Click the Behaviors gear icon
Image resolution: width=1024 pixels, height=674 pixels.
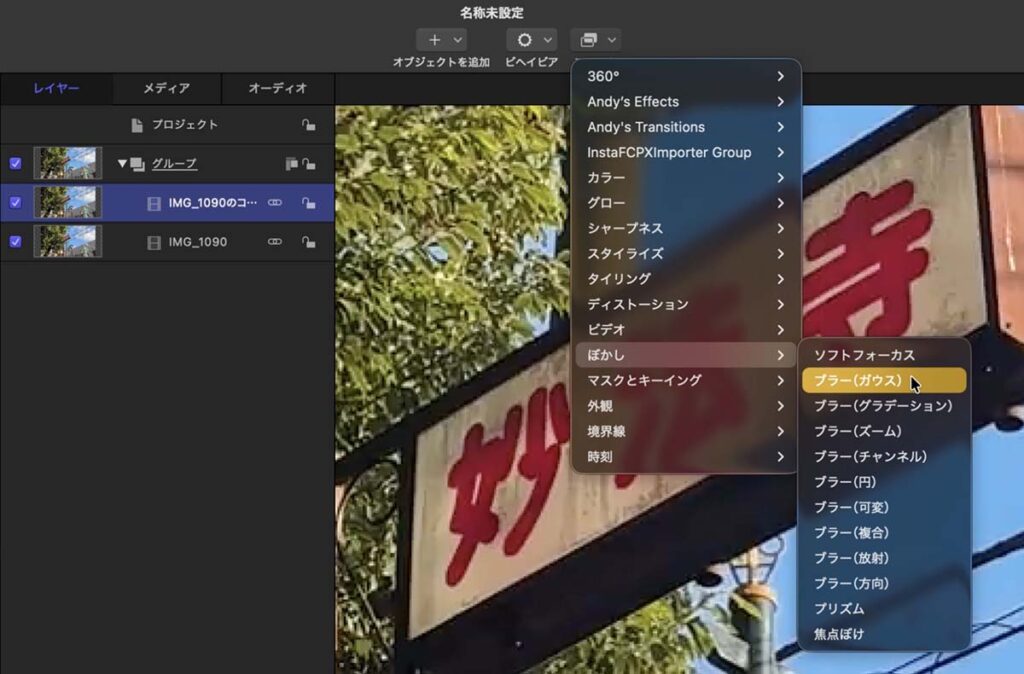[x=524, y=40]
